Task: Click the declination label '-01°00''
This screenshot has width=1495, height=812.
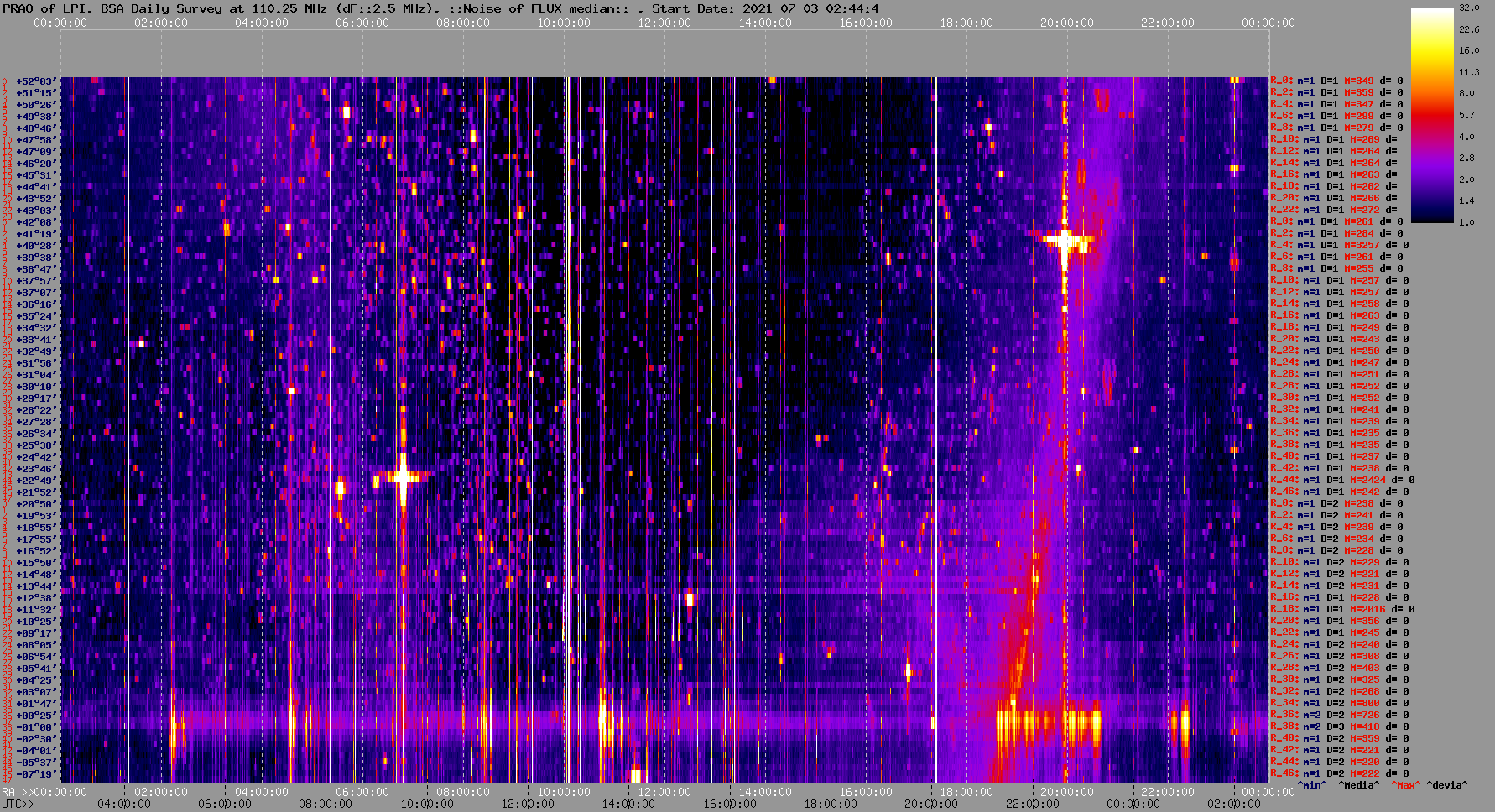Action: (35, 727)
